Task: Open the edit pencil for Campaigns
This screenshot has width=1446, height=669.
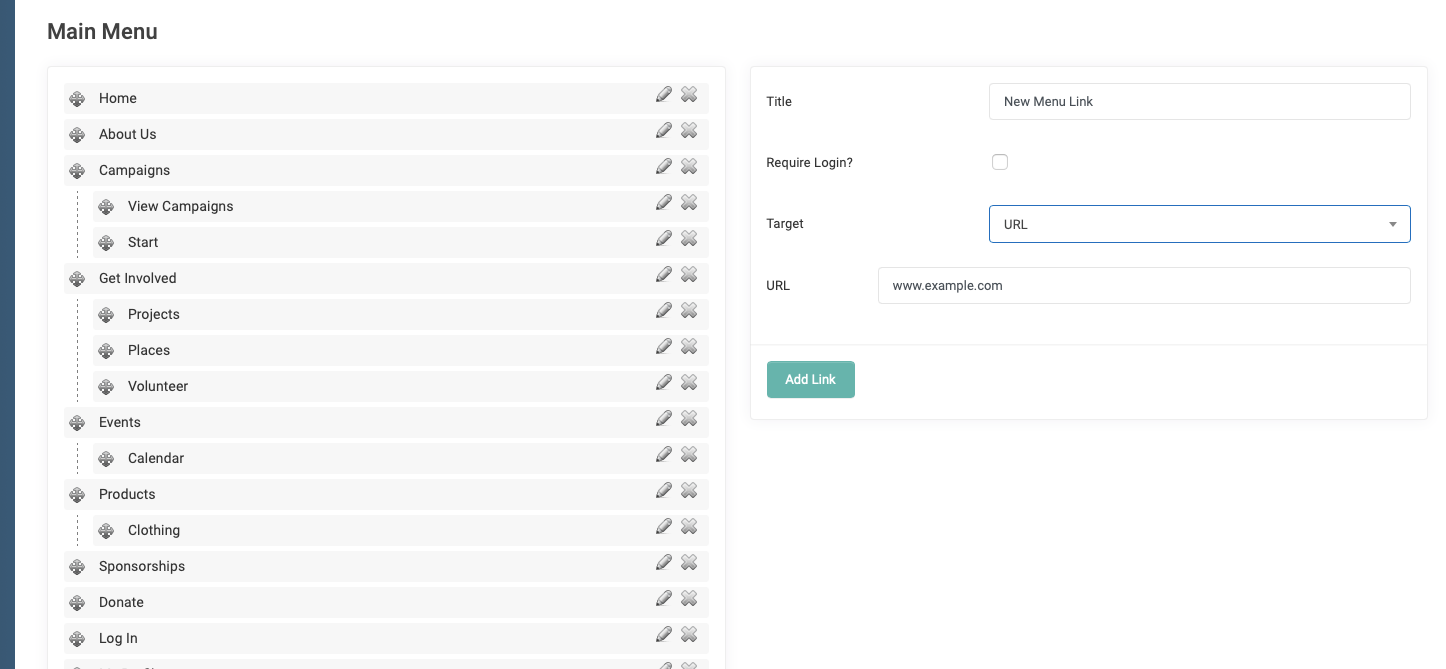Action: (664, 166)
